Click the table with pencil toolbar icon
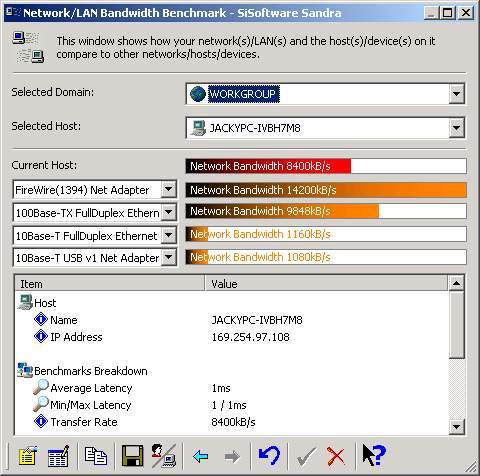480x476 pixels. 58,455
